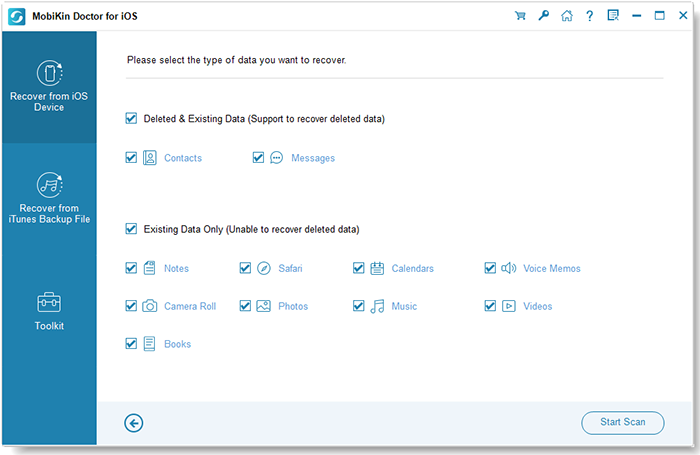Click the Camera Roll camera icon

(150, 306)
